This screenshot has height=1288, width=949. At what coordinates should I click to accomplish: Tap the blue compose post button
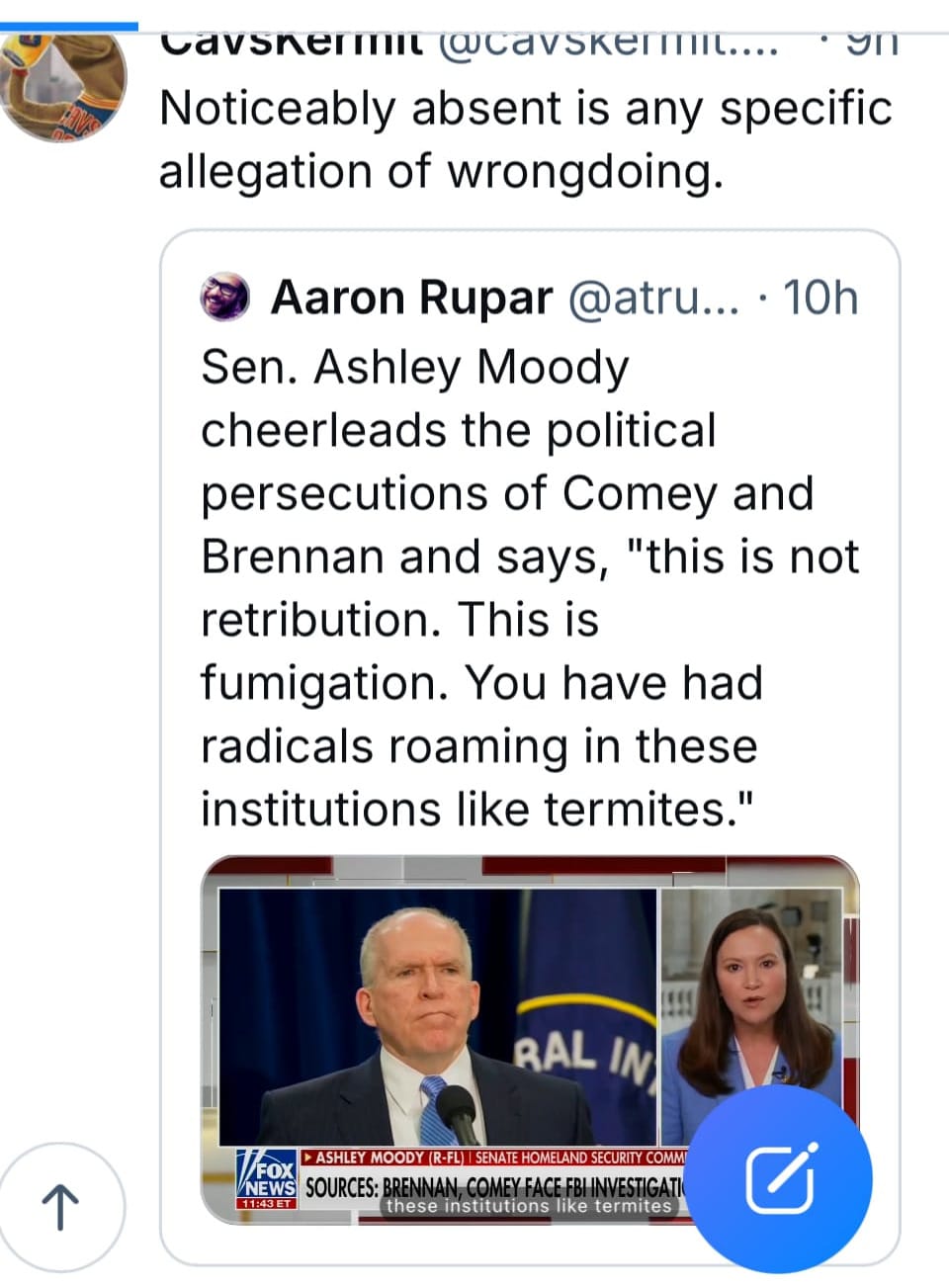(781, 1179)
